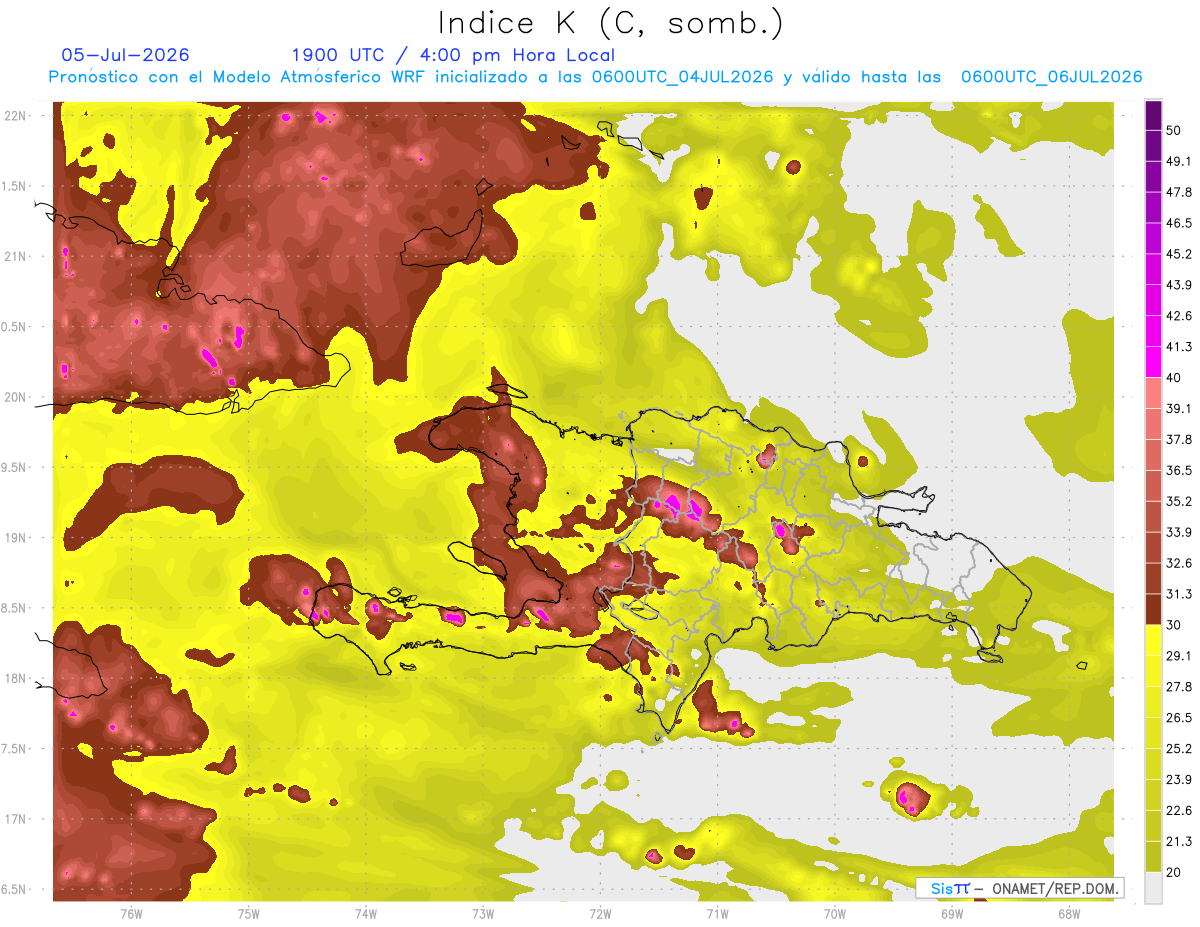Click the "0600UTC_04JUL2026" initialization time text
Screen dimensions: 1200x927
click(x=682, y=77)
